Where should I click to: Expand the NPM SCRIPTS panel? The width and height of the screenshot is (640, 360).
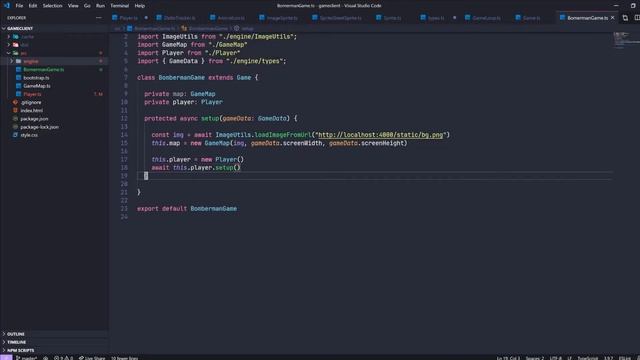coord(20,350)
